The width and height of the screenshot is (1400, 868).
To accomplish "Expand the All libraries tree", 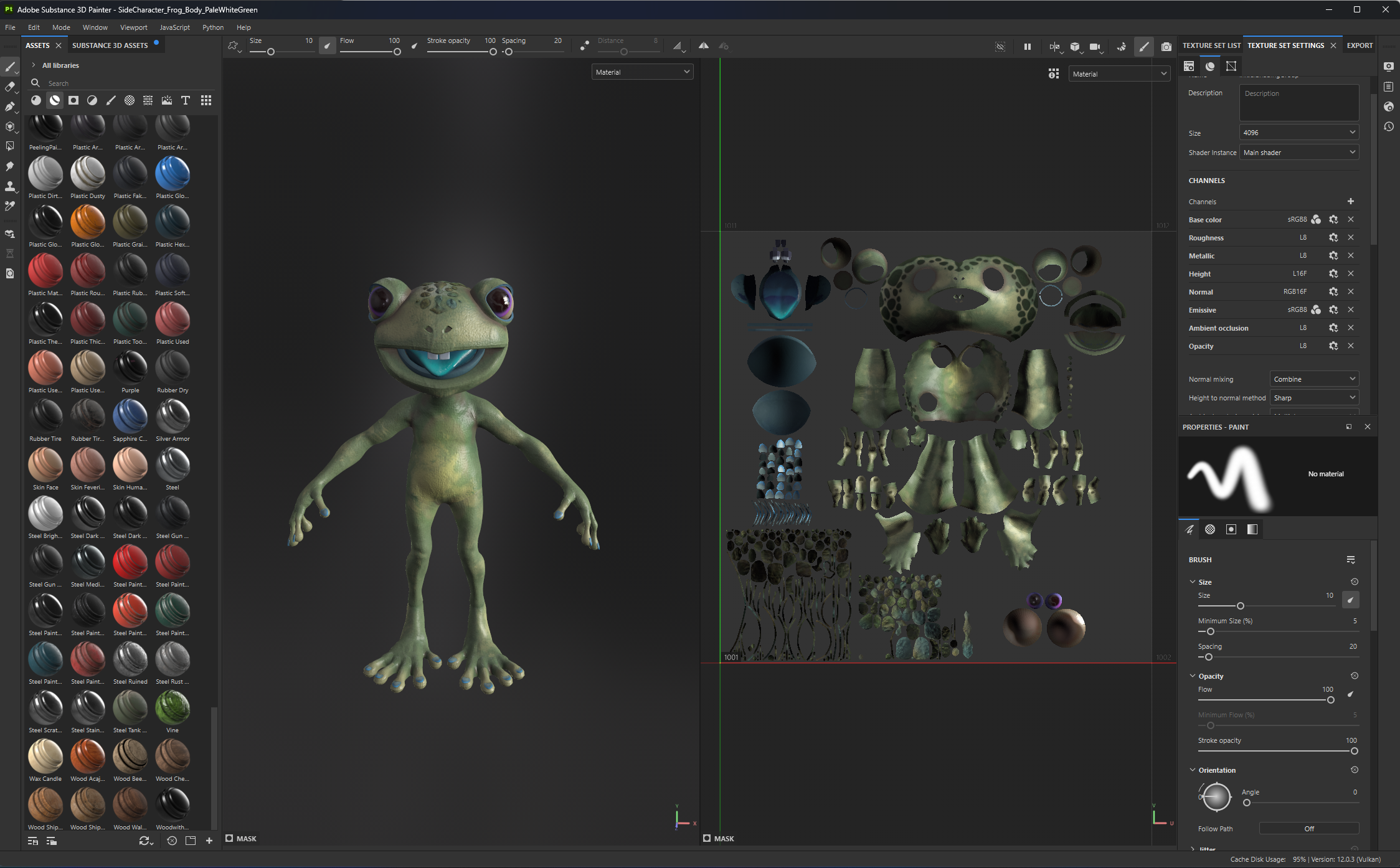I will click(x=33, y=65).
